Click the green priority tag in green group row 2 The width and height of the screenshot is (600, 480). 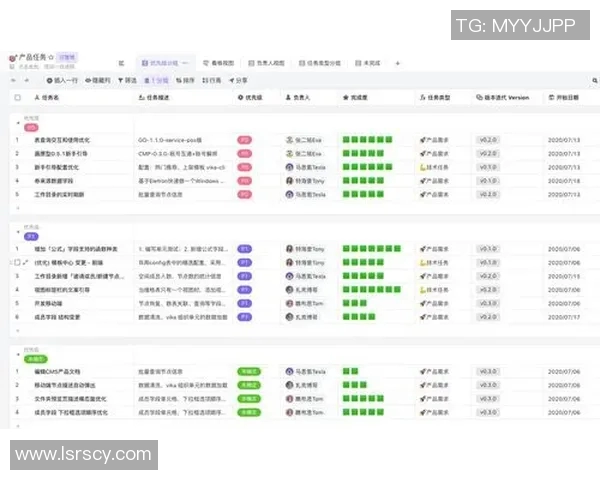[249, 385]
